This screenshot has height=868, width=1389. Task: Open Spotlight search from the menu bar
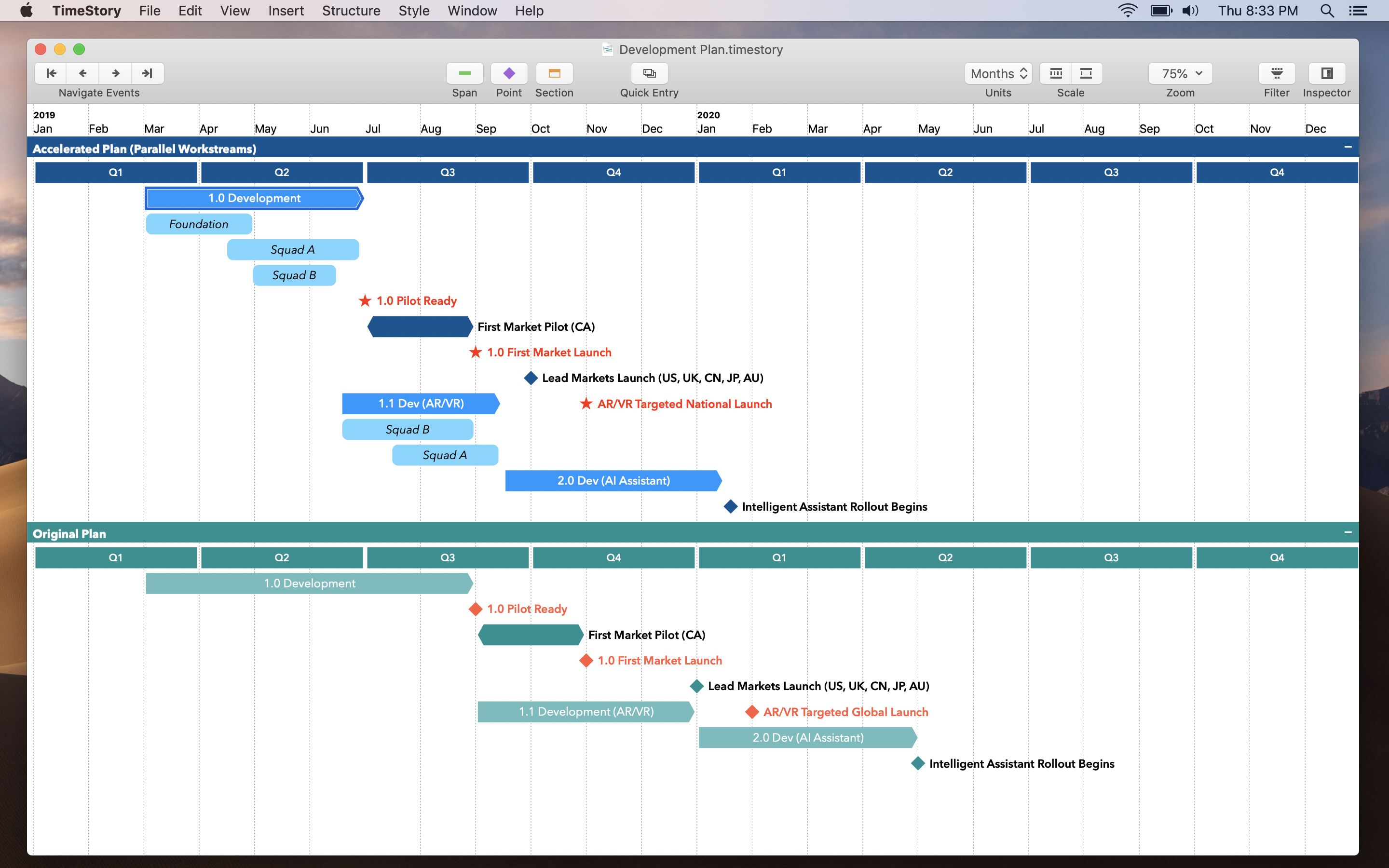point(1327,10)
